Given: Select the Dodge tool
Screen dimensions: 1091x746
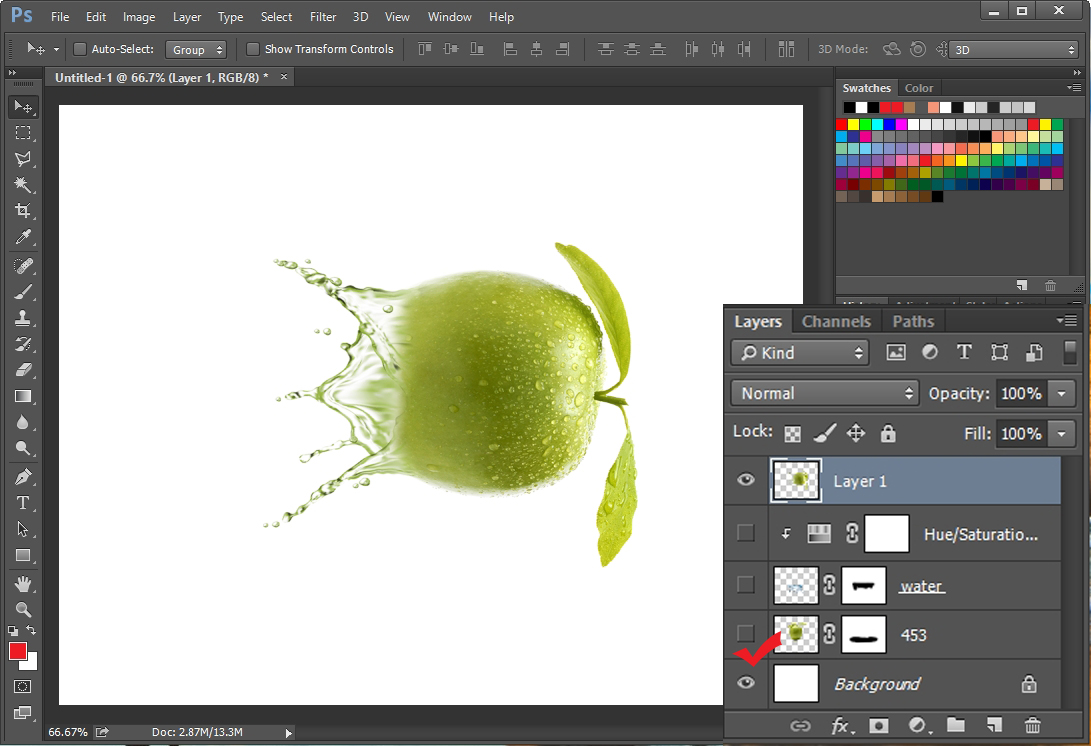Looking at the screenshot, I should 23,448.
